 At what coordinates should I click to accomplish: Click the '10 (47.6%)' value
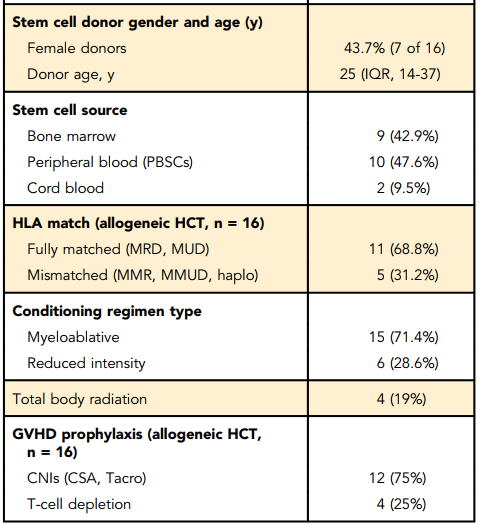point(404,162)
